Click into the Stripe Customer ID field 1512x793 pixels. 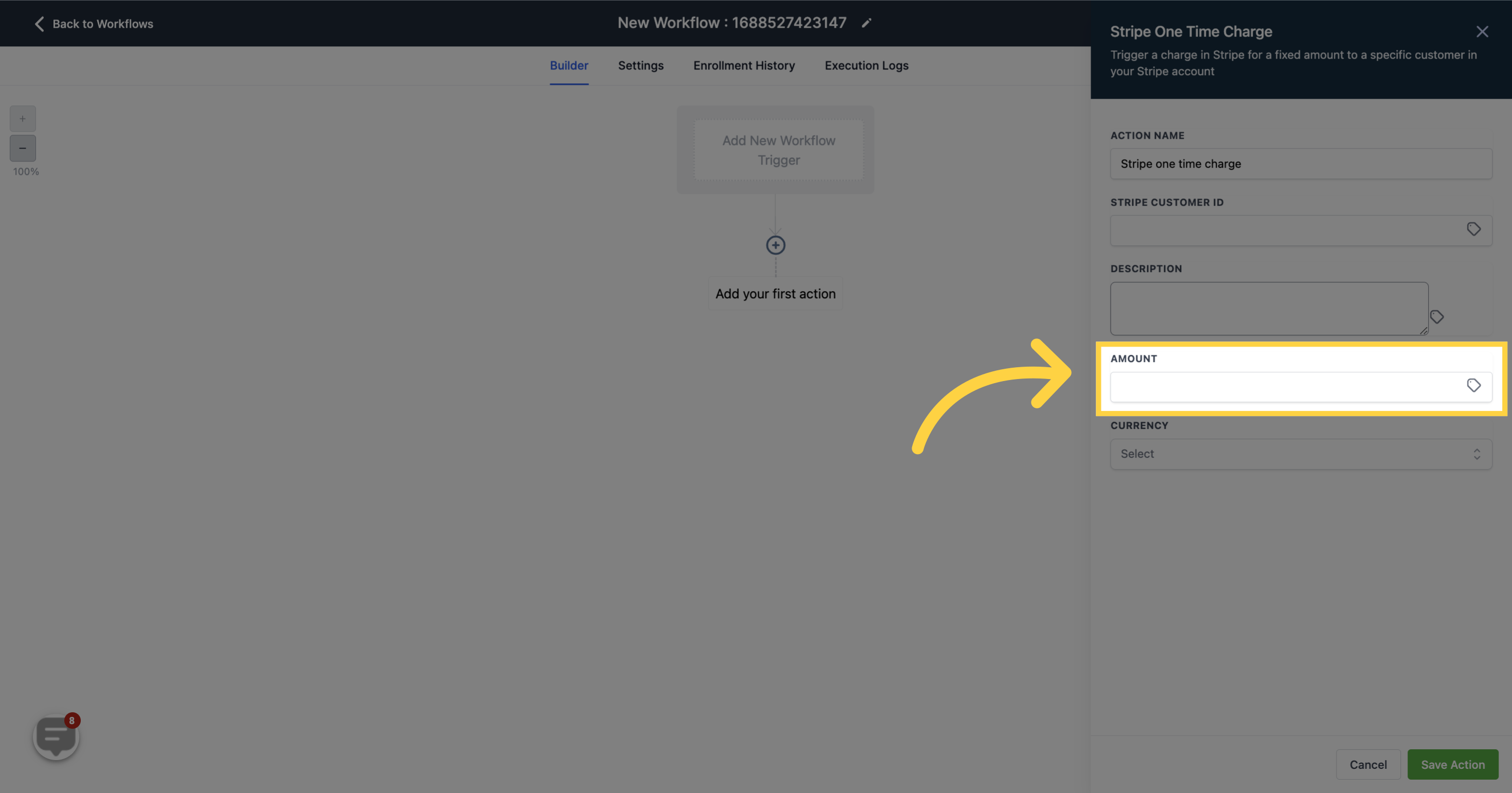tap(1301, 230)
